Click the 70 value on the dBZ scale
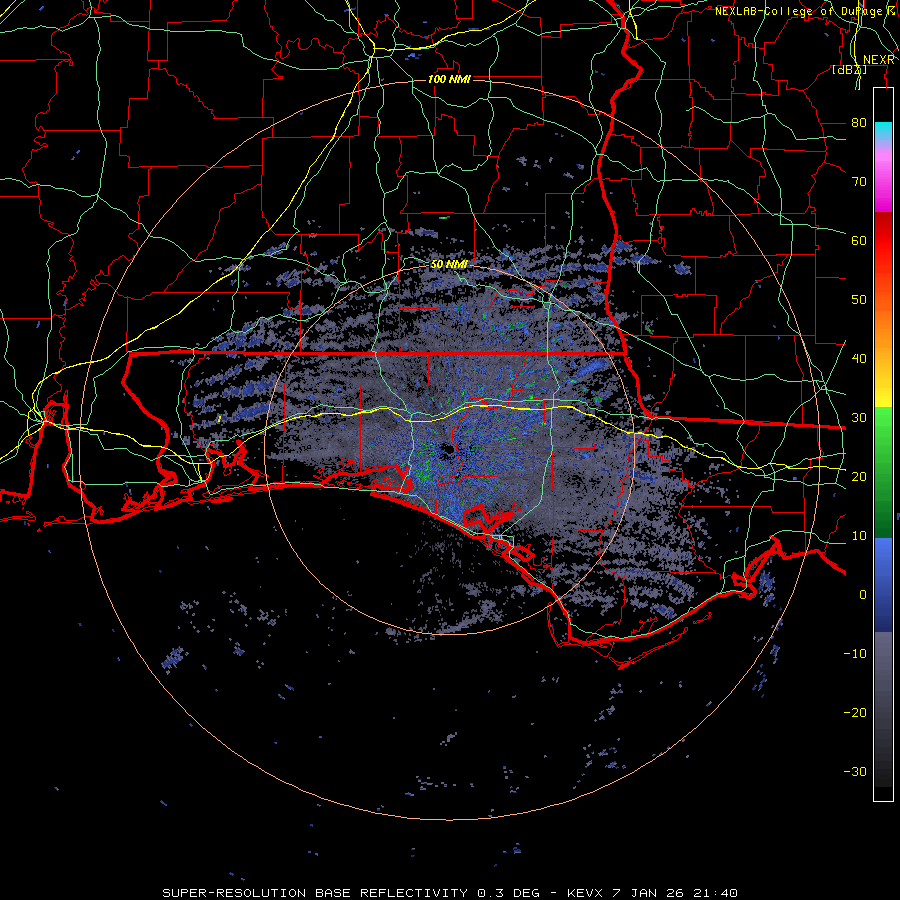This screenshot has width=900, height=900. pyautogui.click(x=859, y=182)
